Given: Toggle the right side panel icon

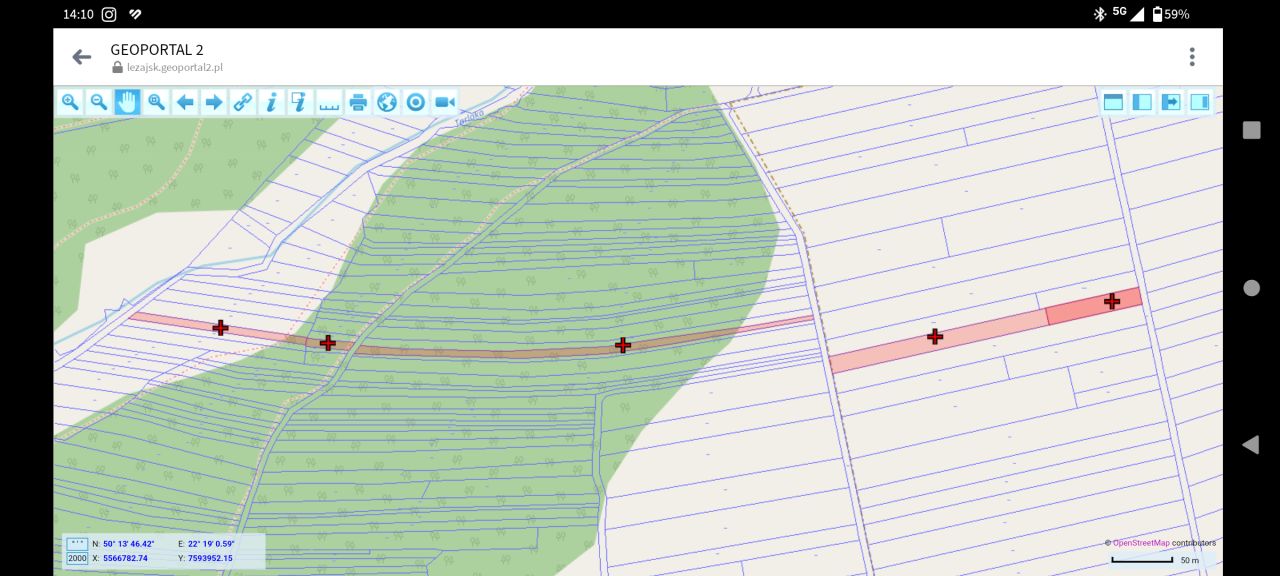Looking at the screenshot, I should (x=1200, y=102).
